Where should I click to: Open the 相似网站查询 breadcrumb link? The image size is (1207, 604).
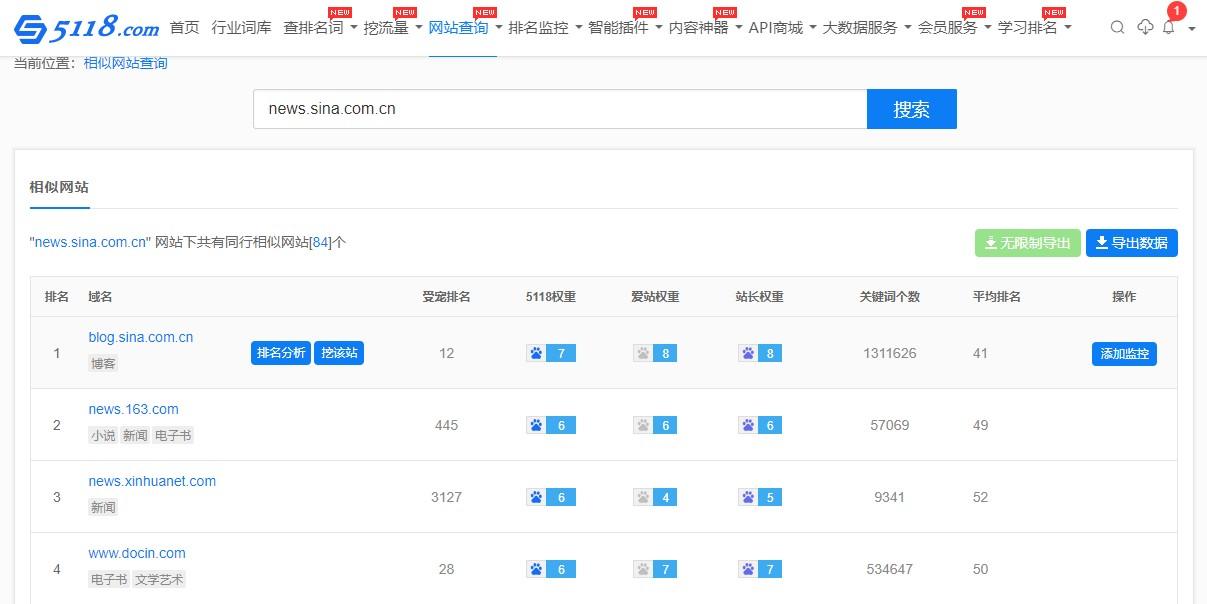click(x=126, y=63)
